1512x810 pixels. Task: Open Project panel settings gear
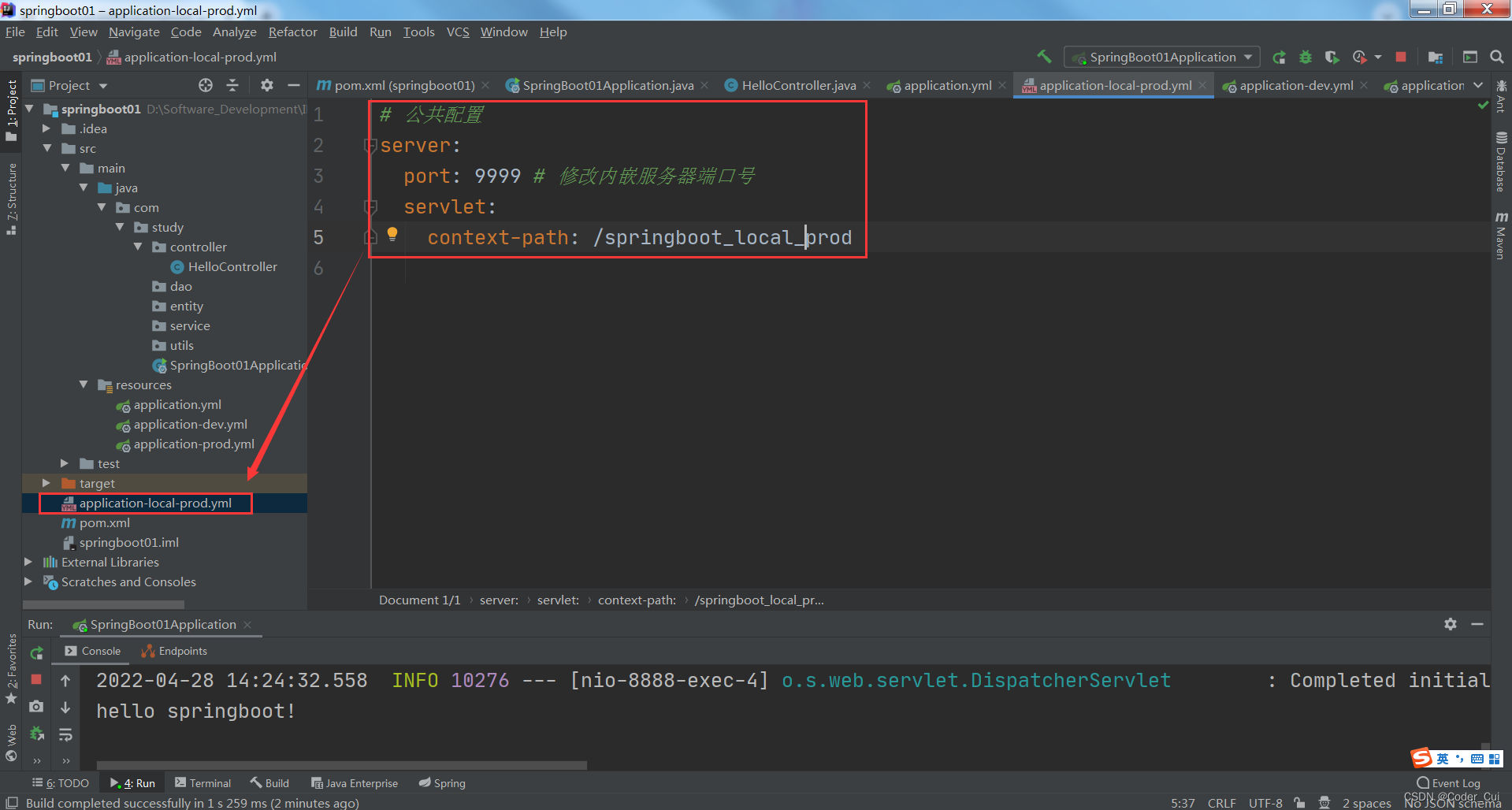point(267,85)
